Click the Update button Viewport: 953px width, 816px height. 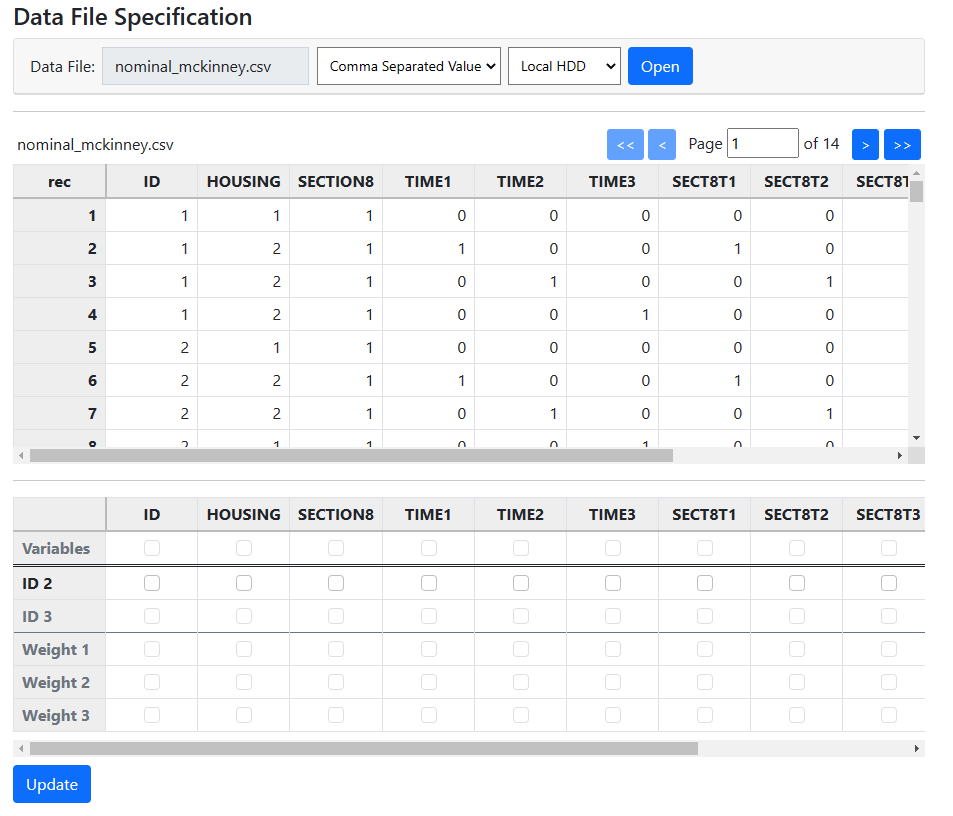[52, 784]
